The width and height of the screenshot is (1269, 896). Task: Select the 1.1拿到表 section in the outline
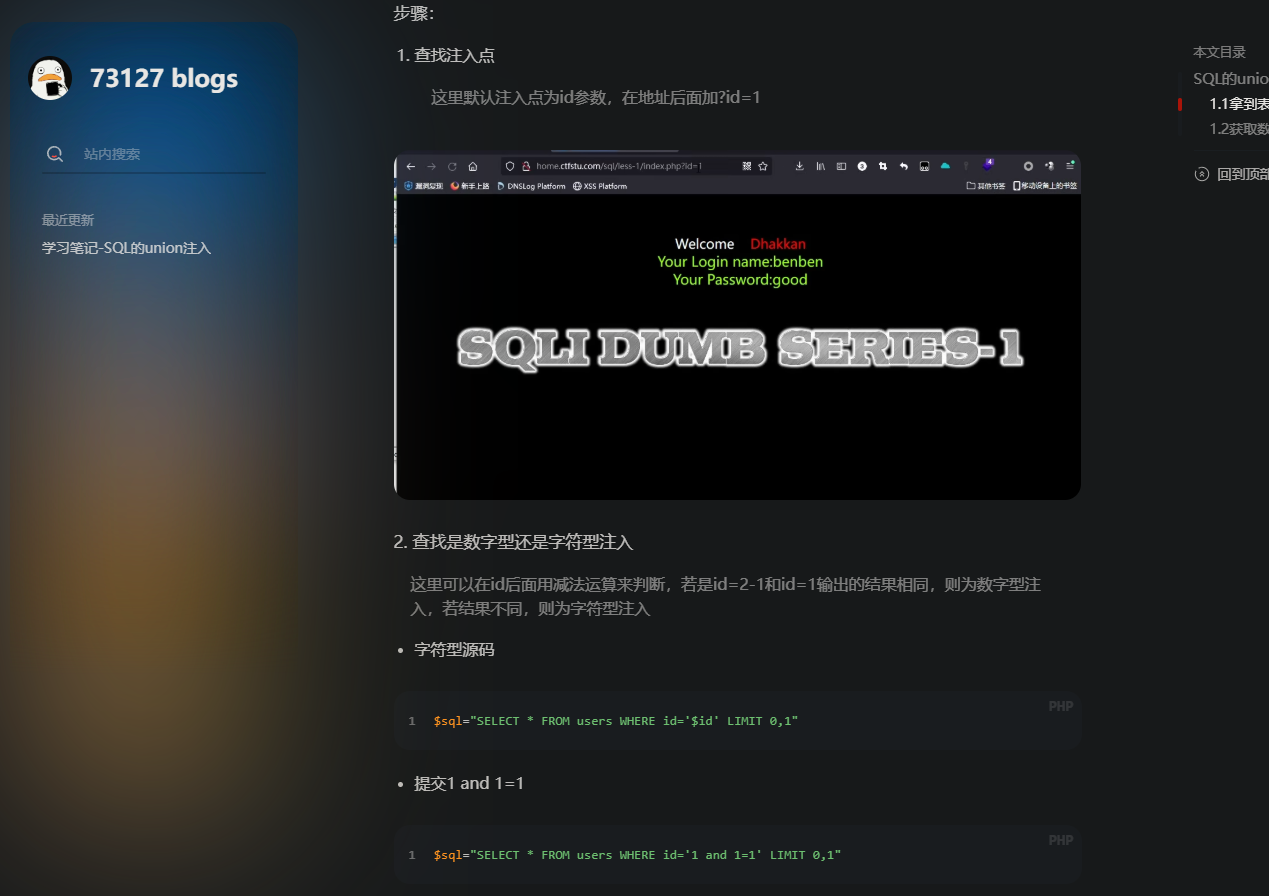coord(1233,103)
